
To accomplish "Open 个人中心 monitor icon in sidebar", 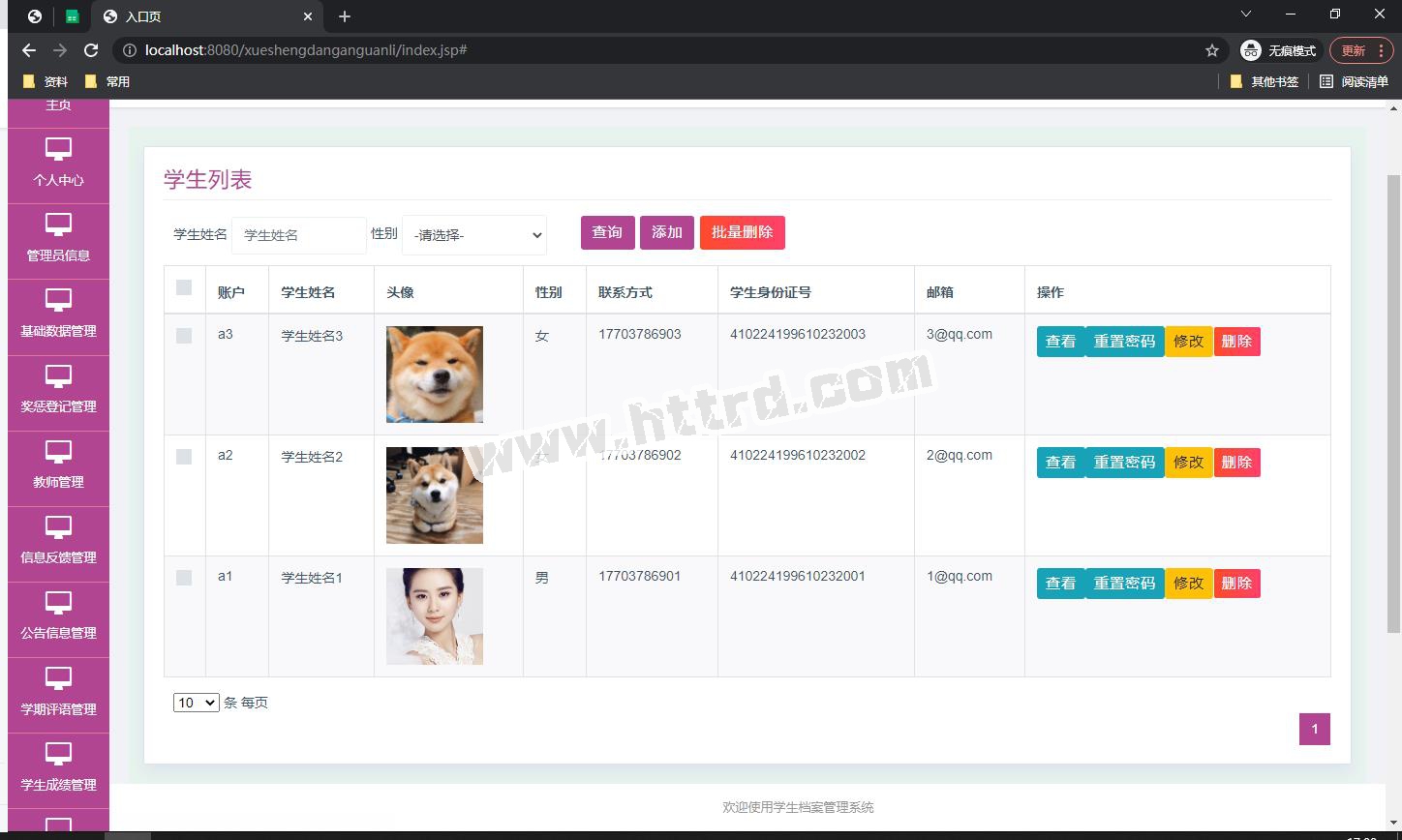I will (59, 149).
